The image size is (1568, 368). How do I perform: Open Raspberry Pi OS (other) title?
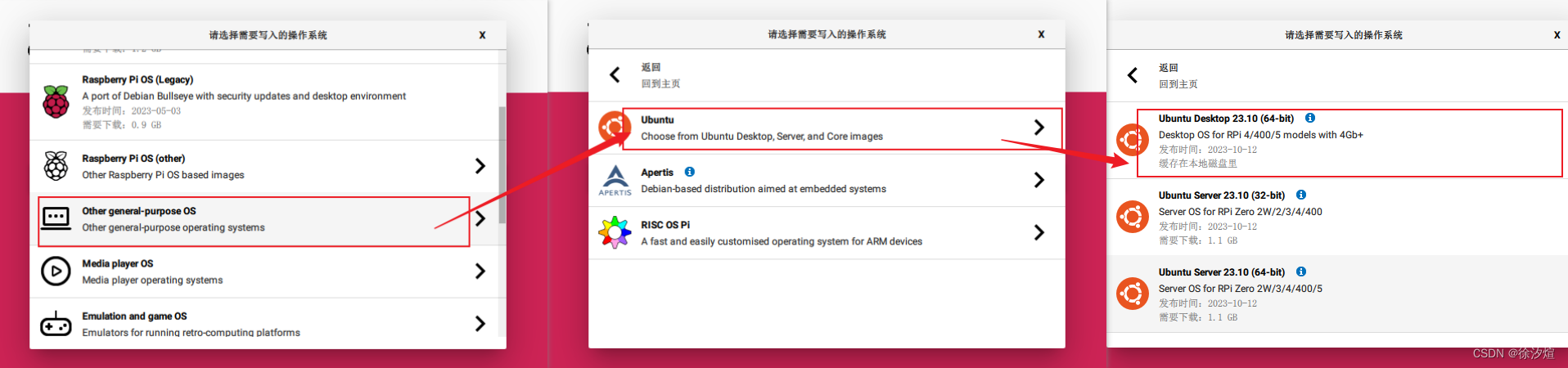click(x=133, y=159)
